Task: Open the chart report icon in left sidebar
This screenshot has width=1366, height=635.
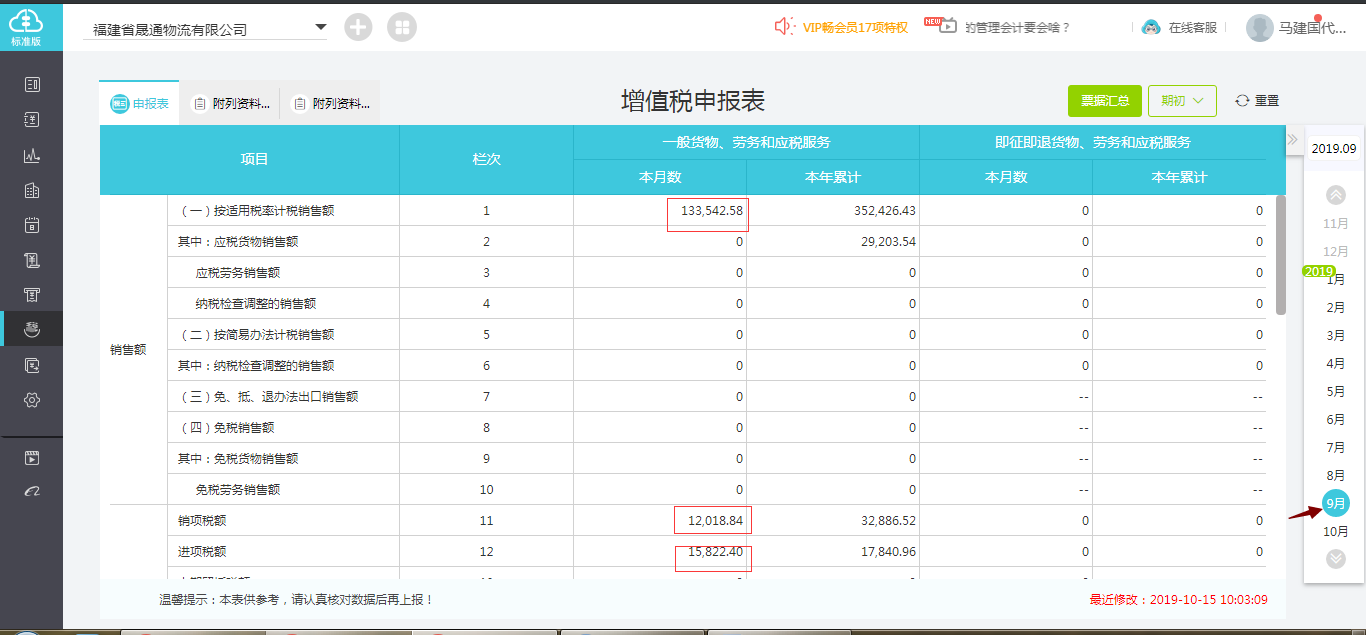Action: click(32, 155)
